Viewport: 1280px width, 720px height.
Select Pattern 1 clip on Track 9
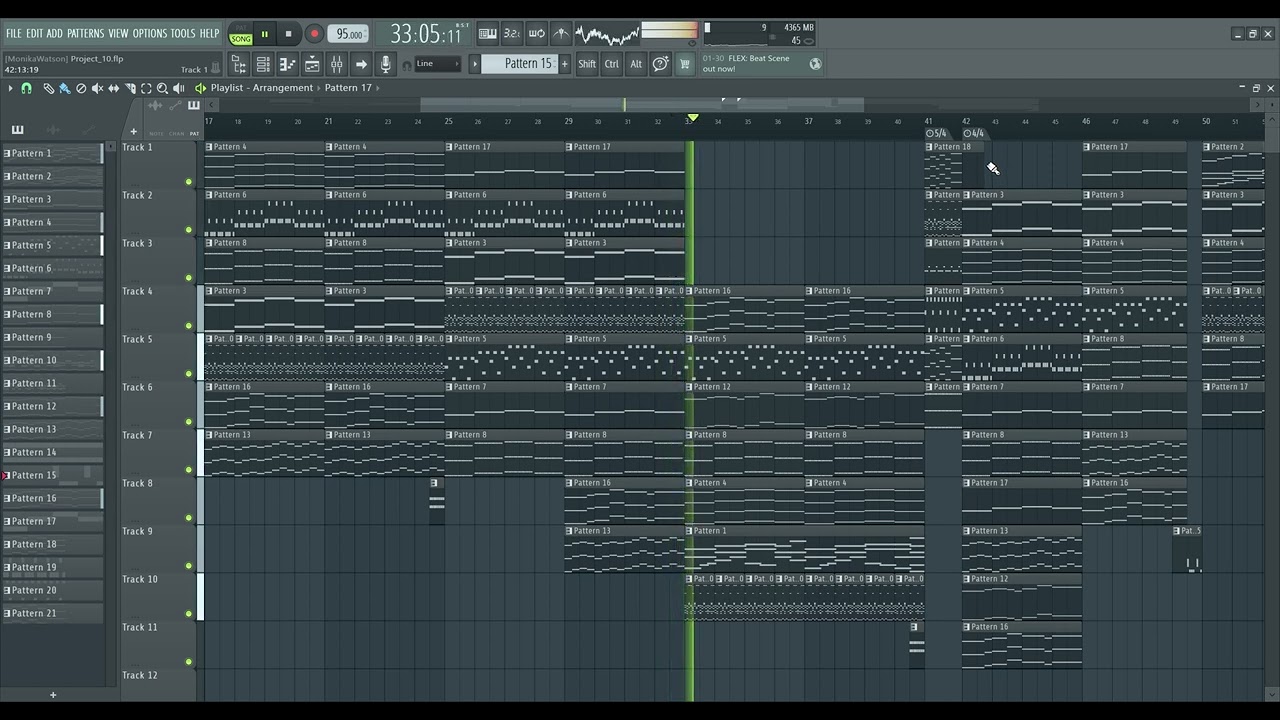804,549
